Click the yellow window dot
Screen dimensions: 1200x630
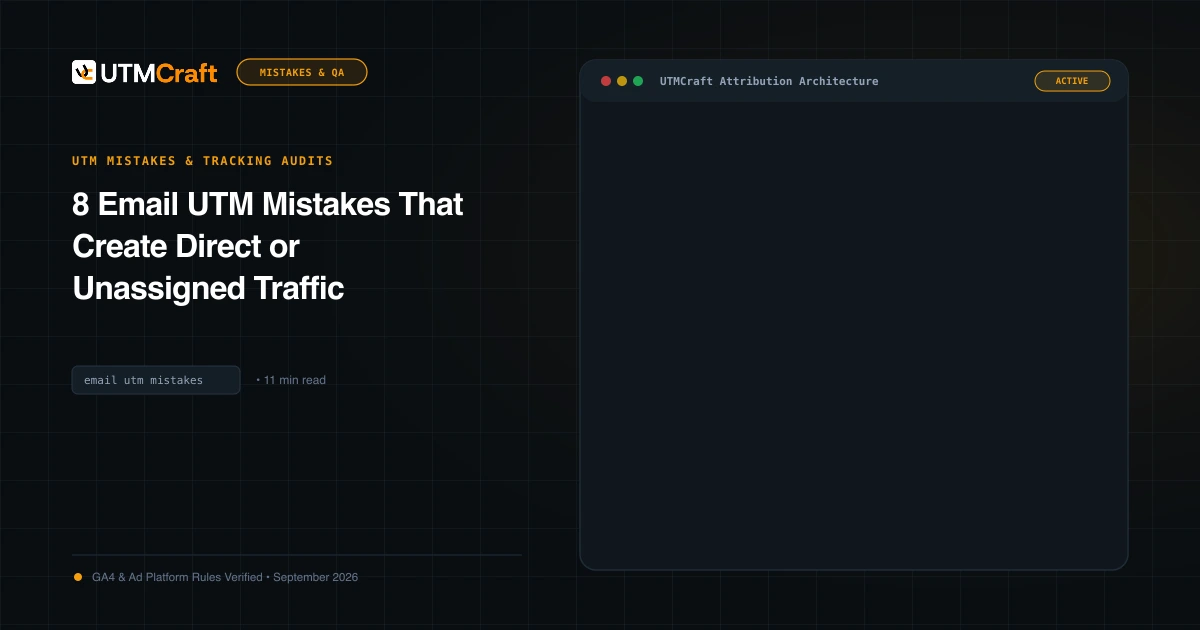[x=622, y=81]
